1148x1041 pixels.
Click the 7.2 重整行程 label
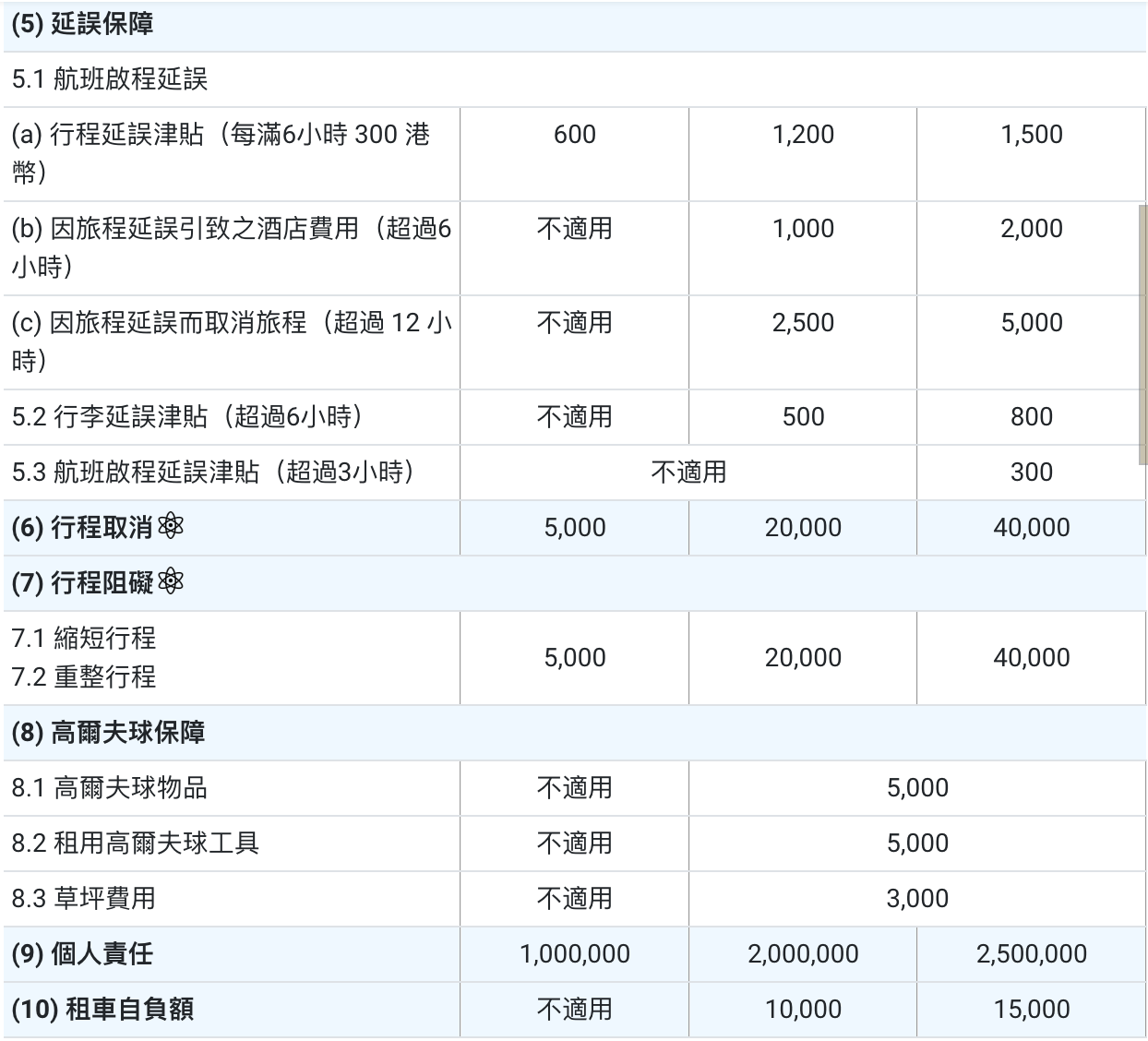(x=84, y=677)
